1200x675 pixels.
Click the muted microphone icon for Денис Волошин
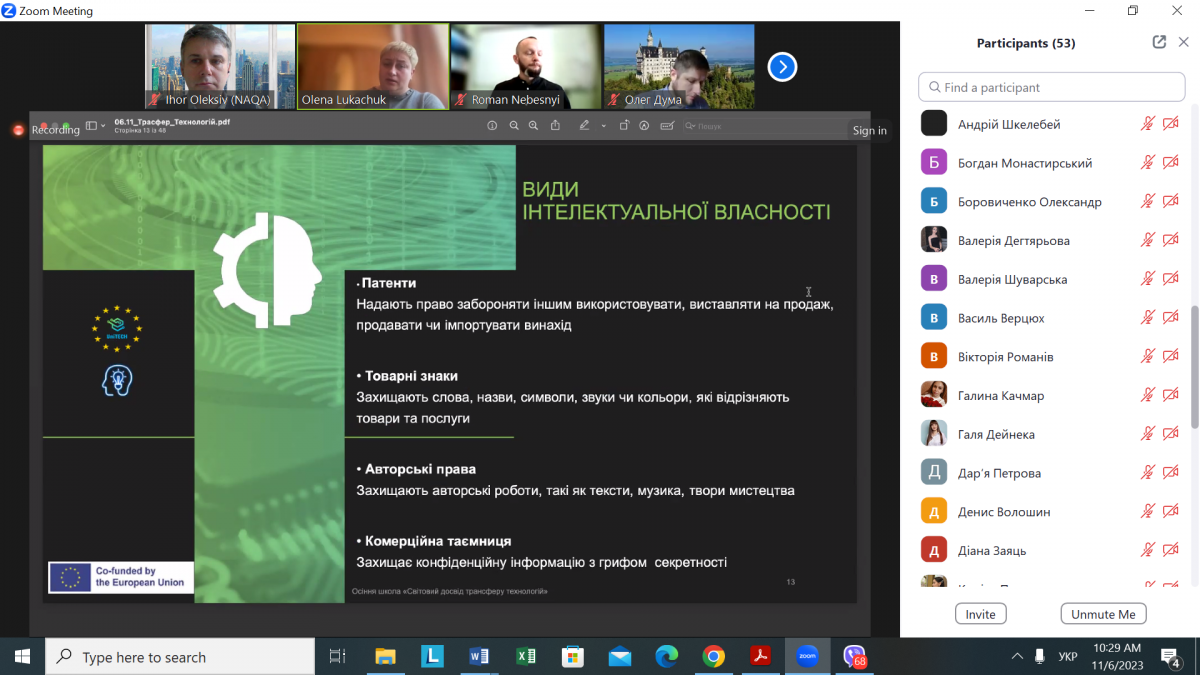click(x=1148, y=512)
